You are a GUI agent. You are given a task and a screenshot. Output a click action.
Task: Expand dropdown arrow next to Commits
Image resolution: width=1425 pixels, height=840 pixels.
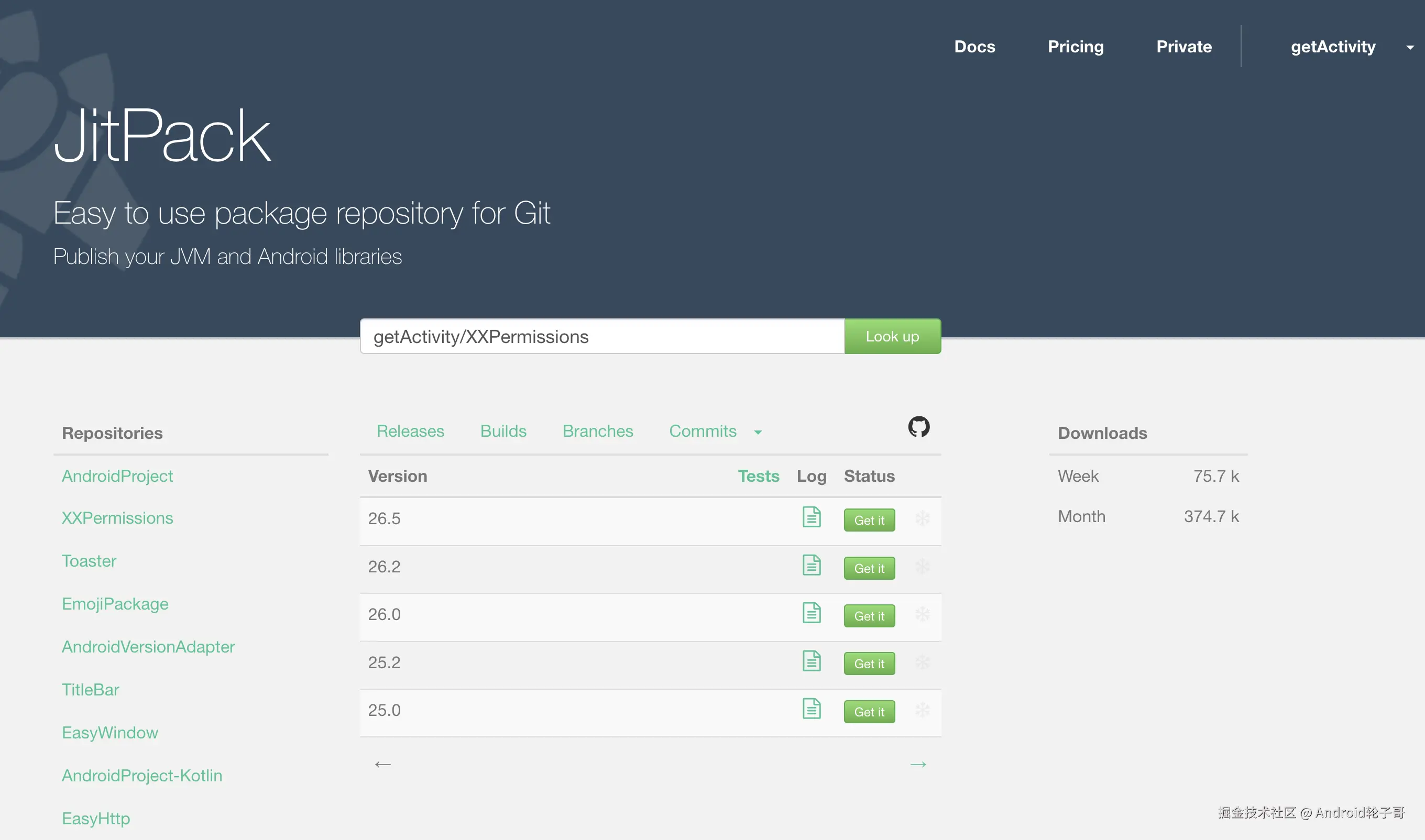click(x=758, y=433)
